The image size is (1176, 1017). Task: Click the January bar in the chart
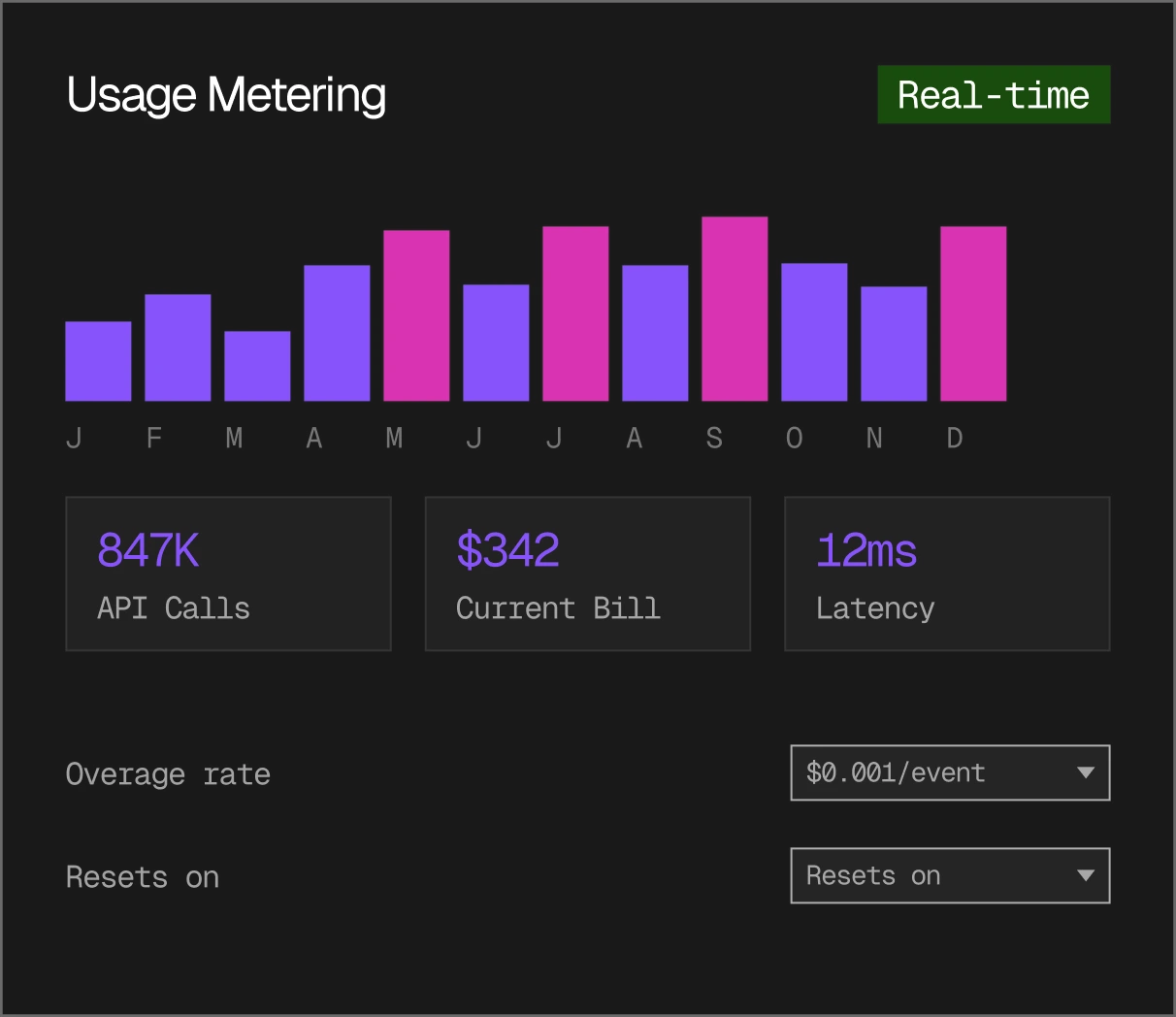(98, 361)
